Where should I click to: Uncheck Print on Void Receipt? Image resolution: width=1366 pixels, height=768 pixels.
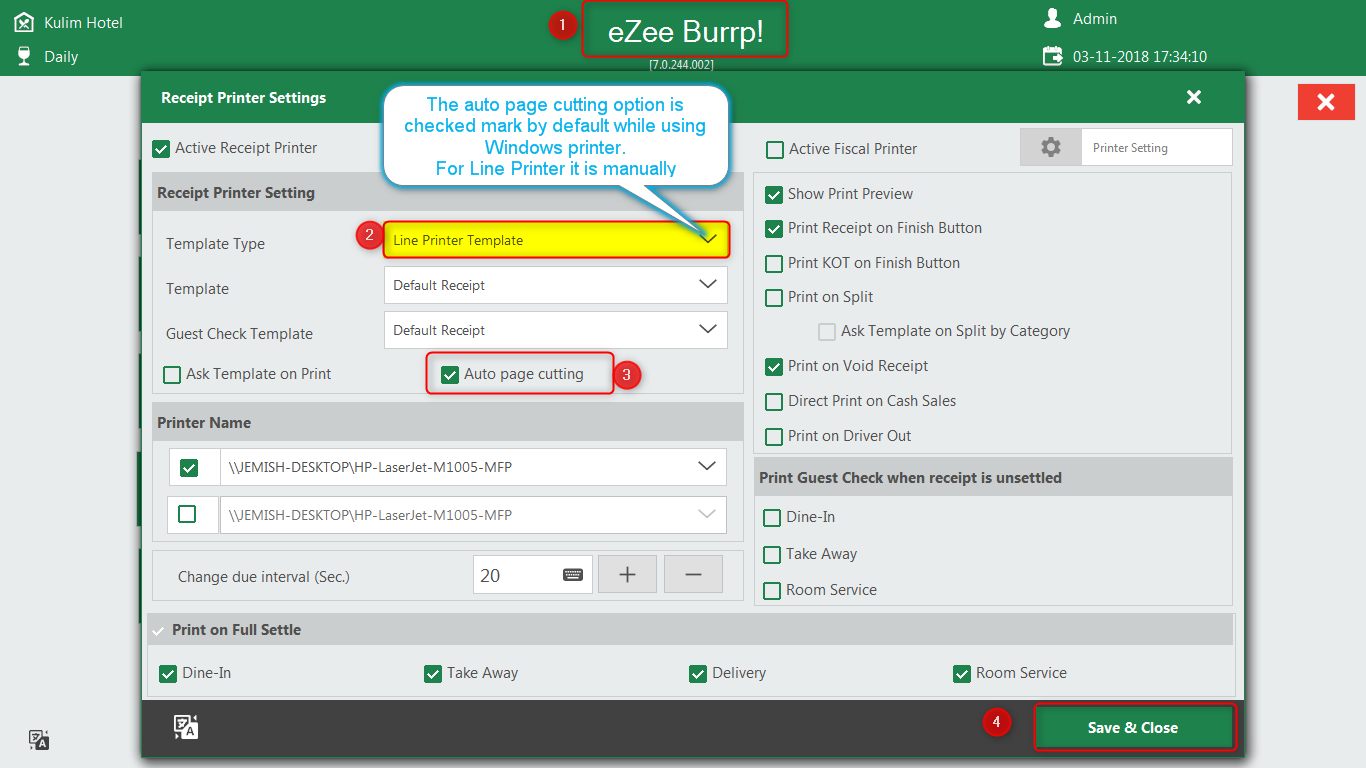pos(773,367)
